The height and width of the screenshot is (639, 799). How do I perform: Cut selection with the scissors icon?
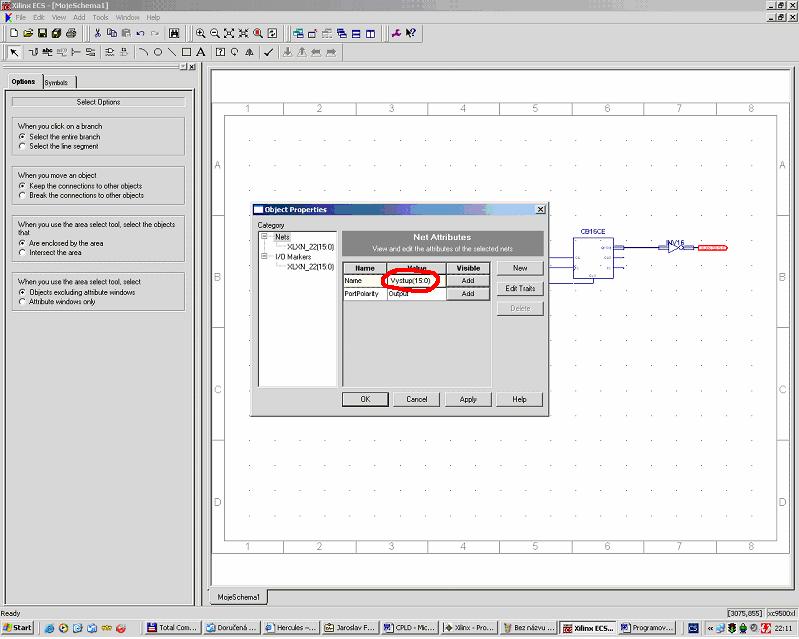click(x=97, y=34)
